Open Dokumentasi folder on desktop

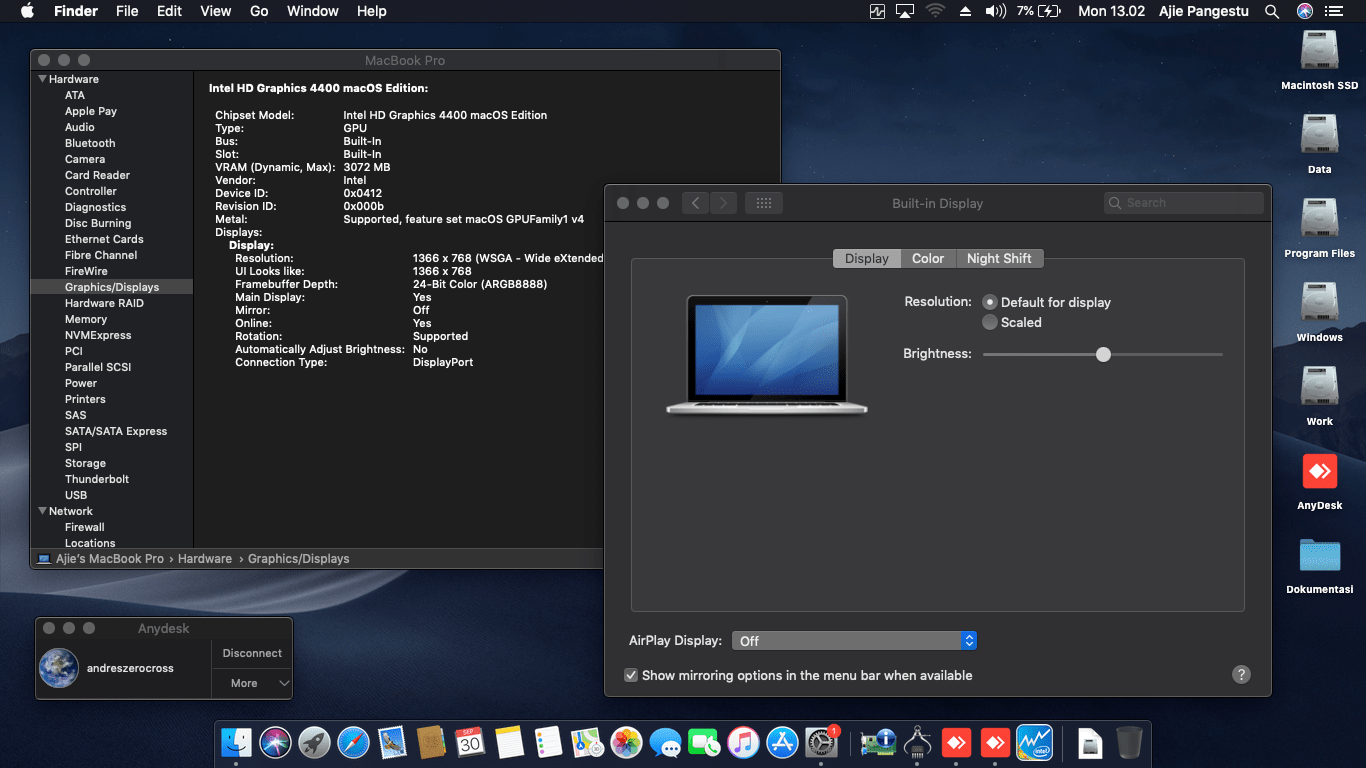tap(1320, 556)
